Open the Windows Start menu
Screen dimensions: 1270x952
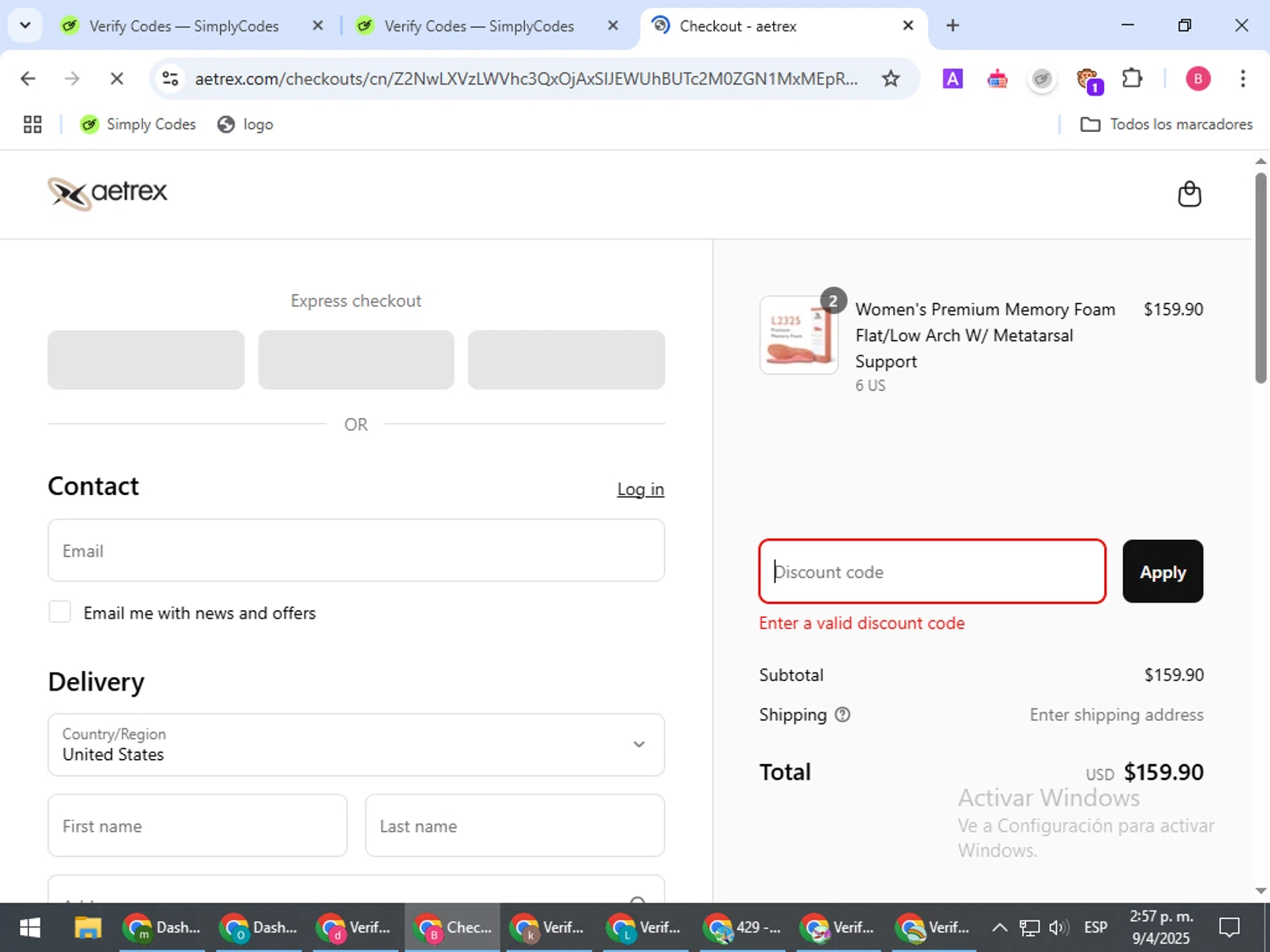[x=30, y=927]
